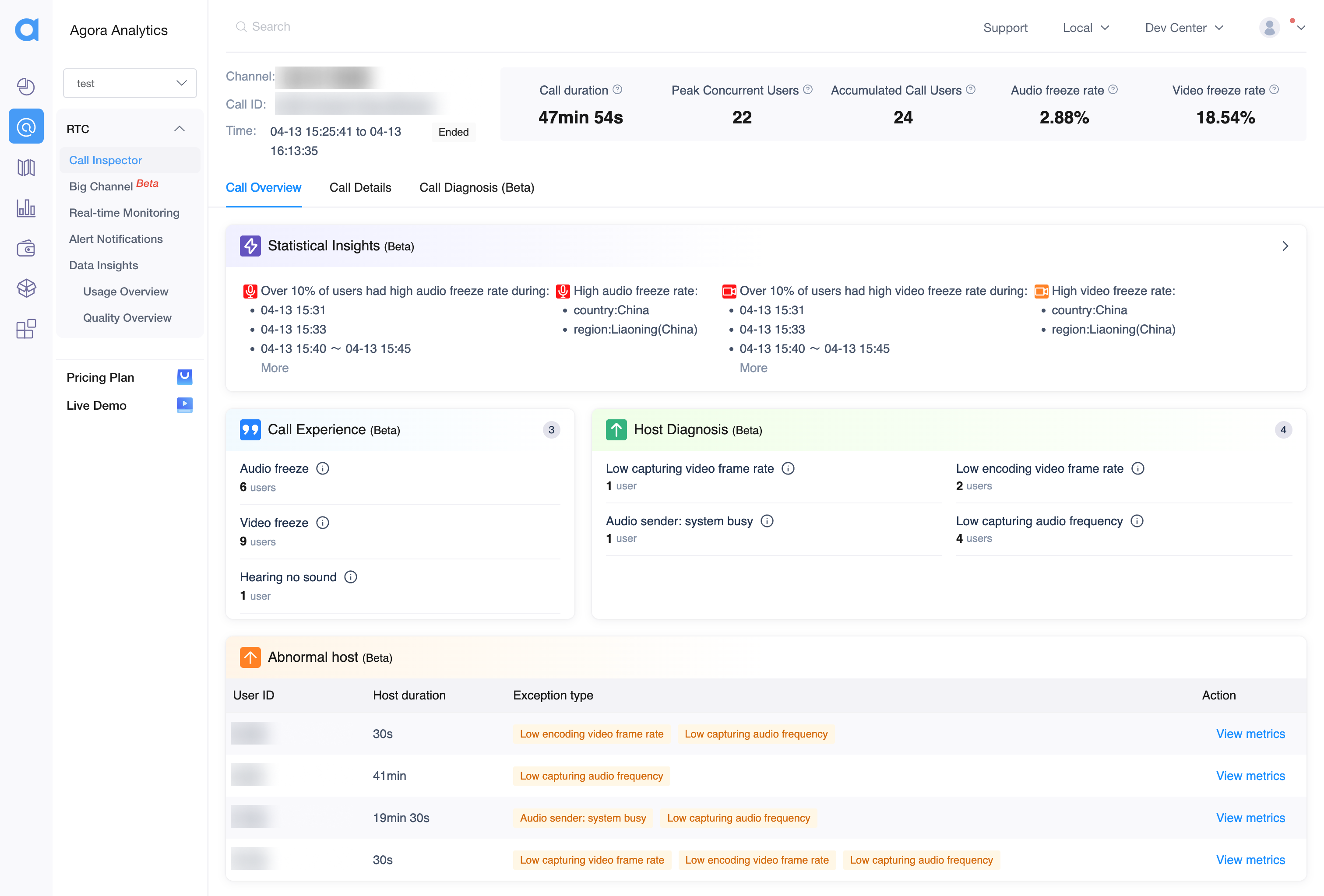
Task: Select the Agora Analytics sidebar icon
Action: pos(26,126)
